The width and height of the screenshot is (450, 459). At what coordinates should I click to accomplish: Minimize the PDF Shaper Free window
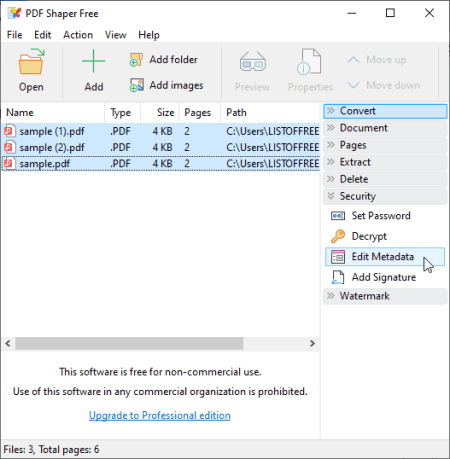coord(352,13)
